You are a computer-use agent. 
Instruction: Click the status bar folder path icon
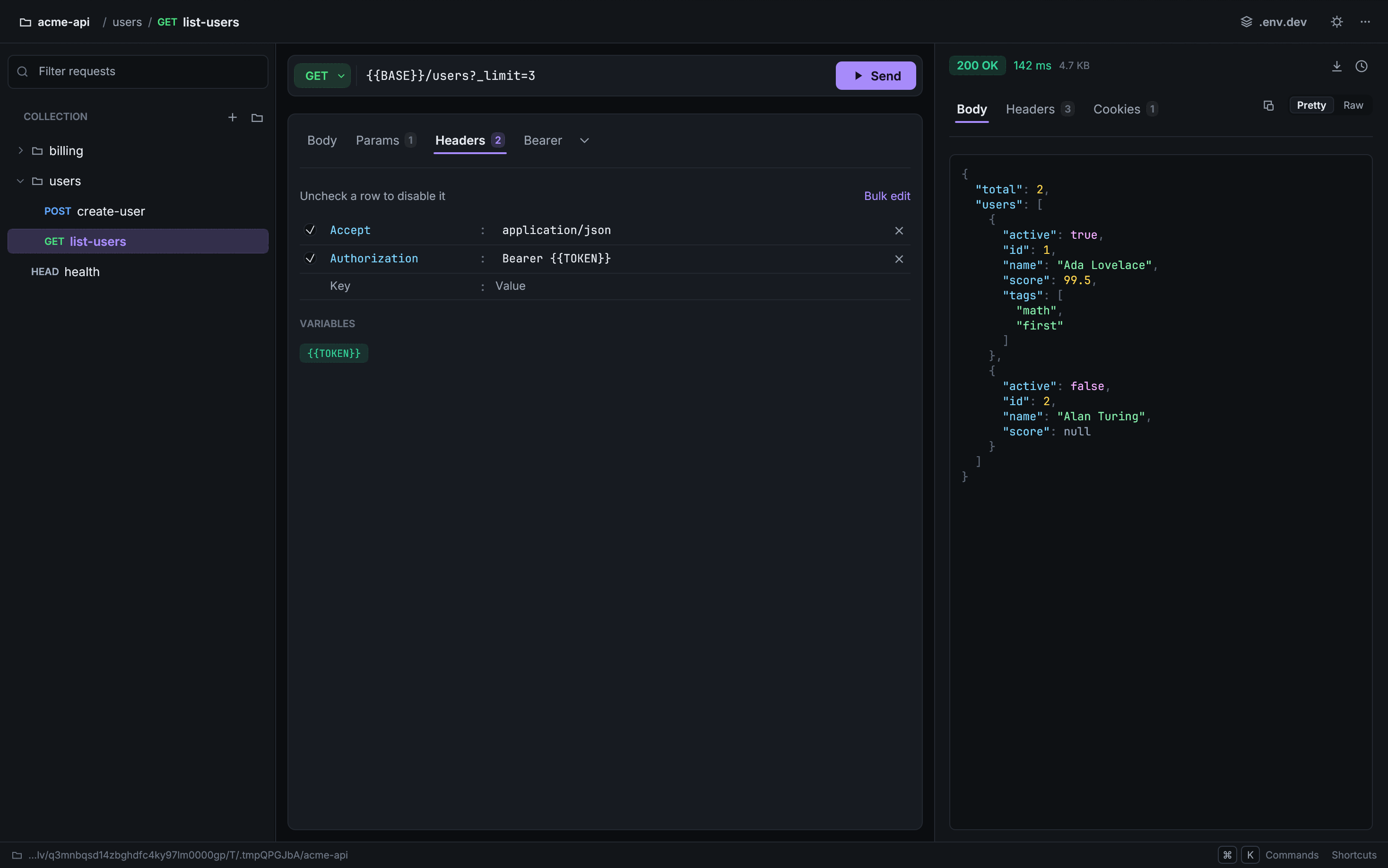[x=17, y=855]
